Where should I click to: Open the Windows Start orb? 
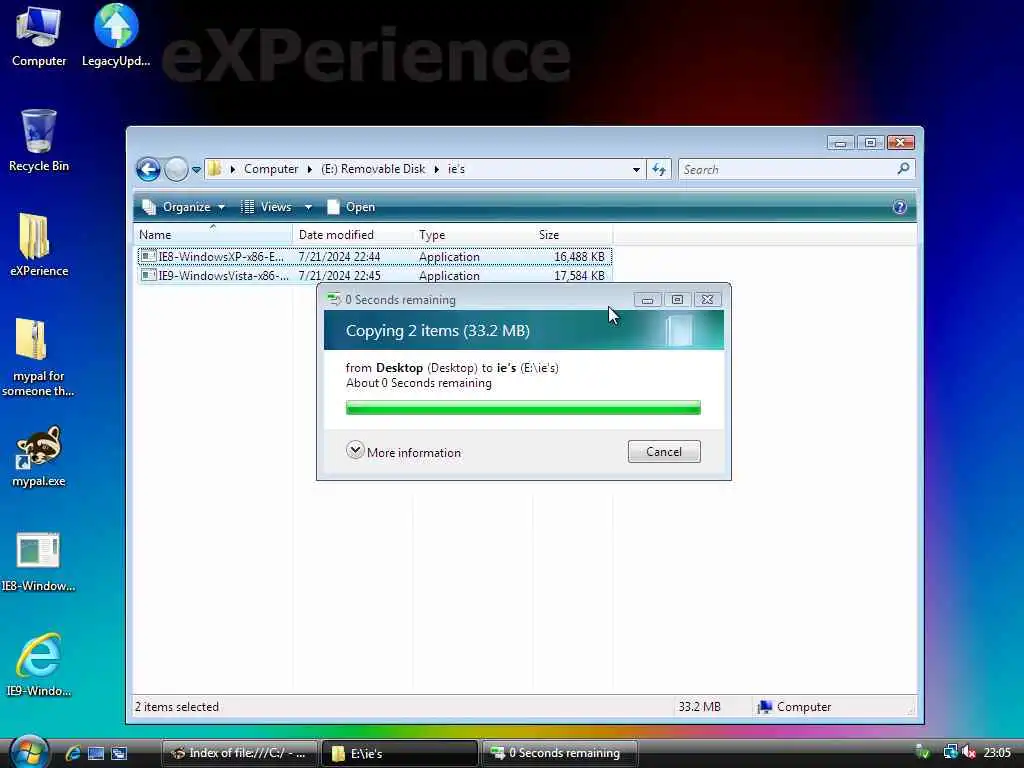[x=29, y=752]
